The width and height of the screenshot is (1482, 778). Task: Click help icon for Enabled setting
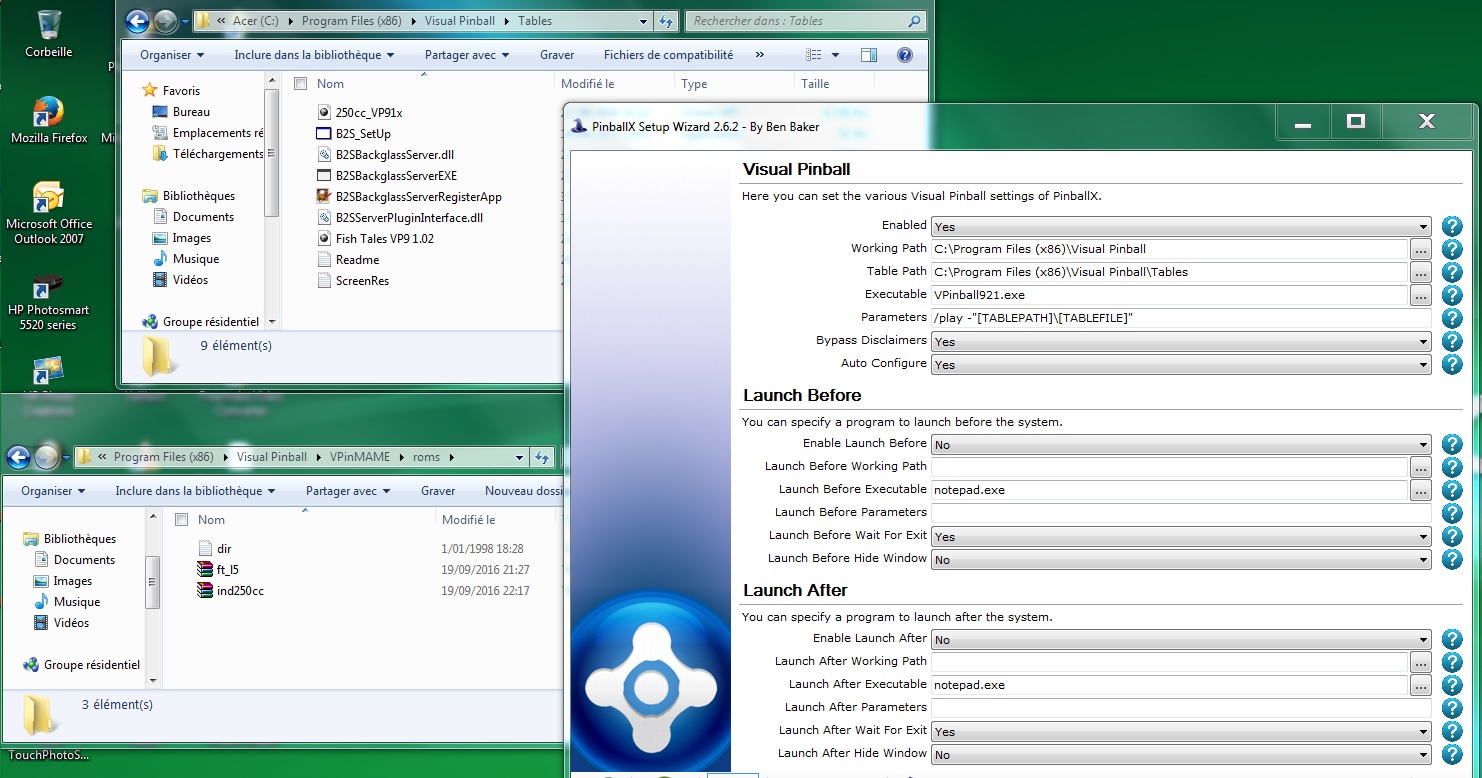[1452, 227]
